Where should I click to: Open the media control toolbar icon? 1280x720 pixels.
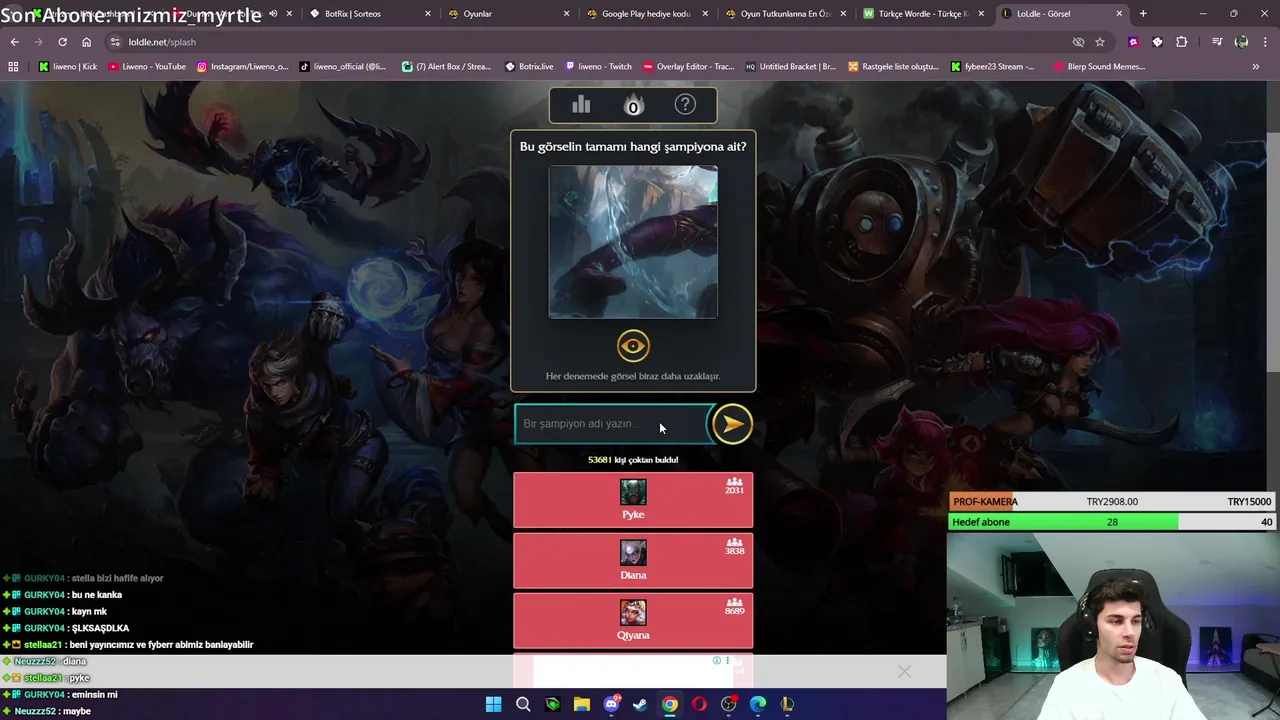click(1217, 42)
